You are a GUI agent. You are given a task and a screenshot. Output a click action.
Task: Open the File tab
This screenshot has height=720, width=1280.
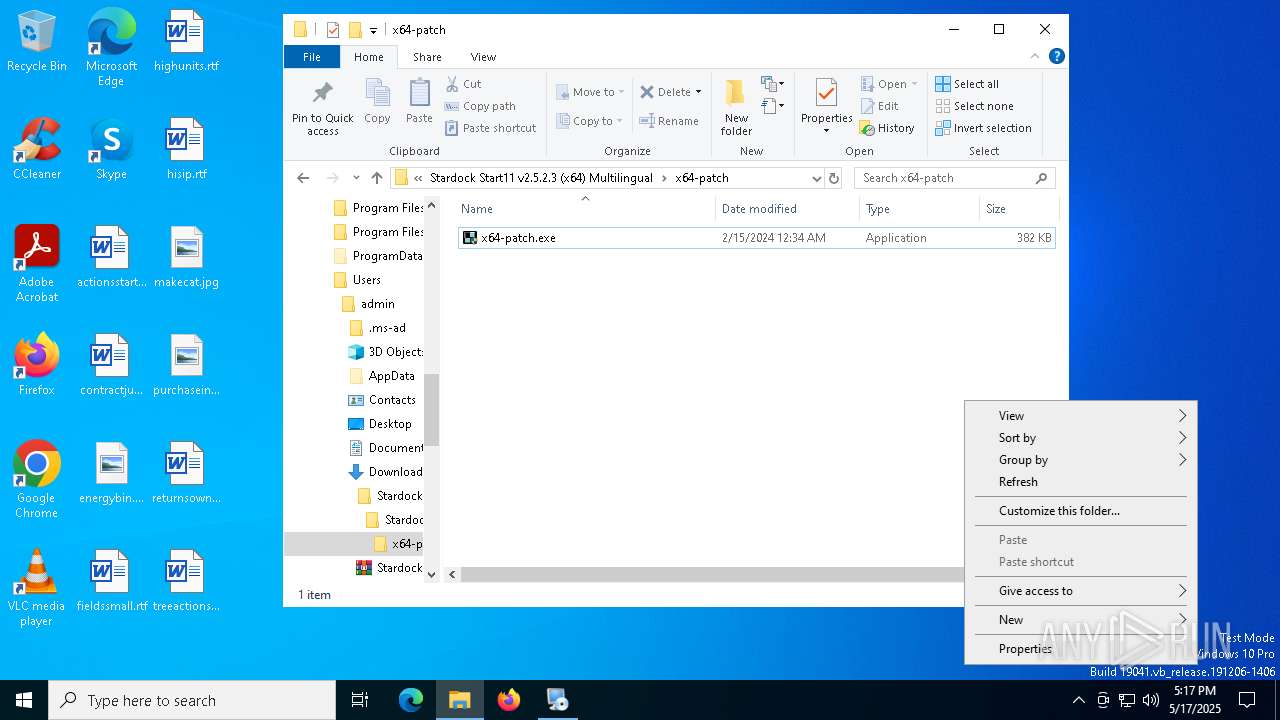(312, 57)
